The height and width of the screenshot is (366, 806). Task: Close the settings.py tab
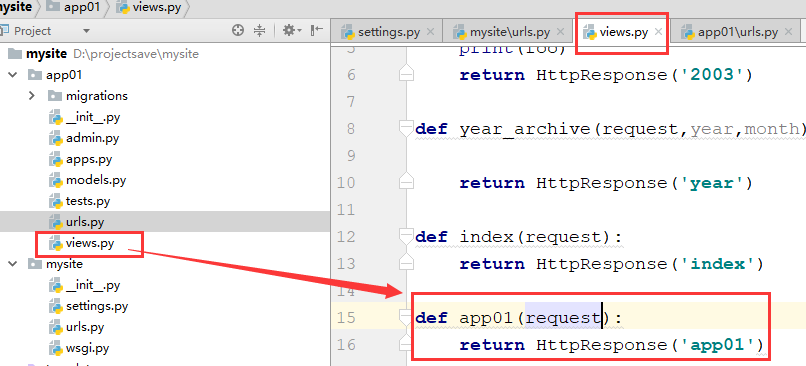[x=431, y=32]
